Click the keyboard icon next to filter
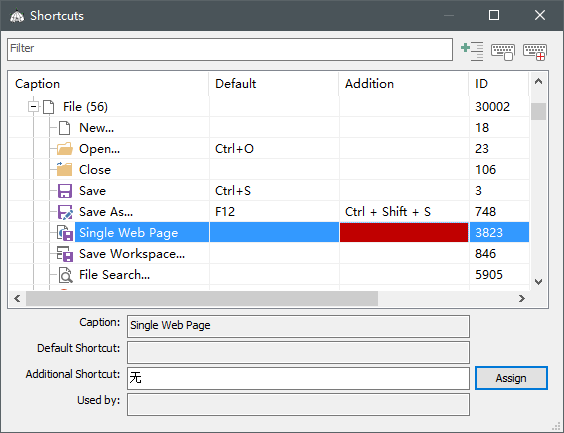 click(503, 52)
